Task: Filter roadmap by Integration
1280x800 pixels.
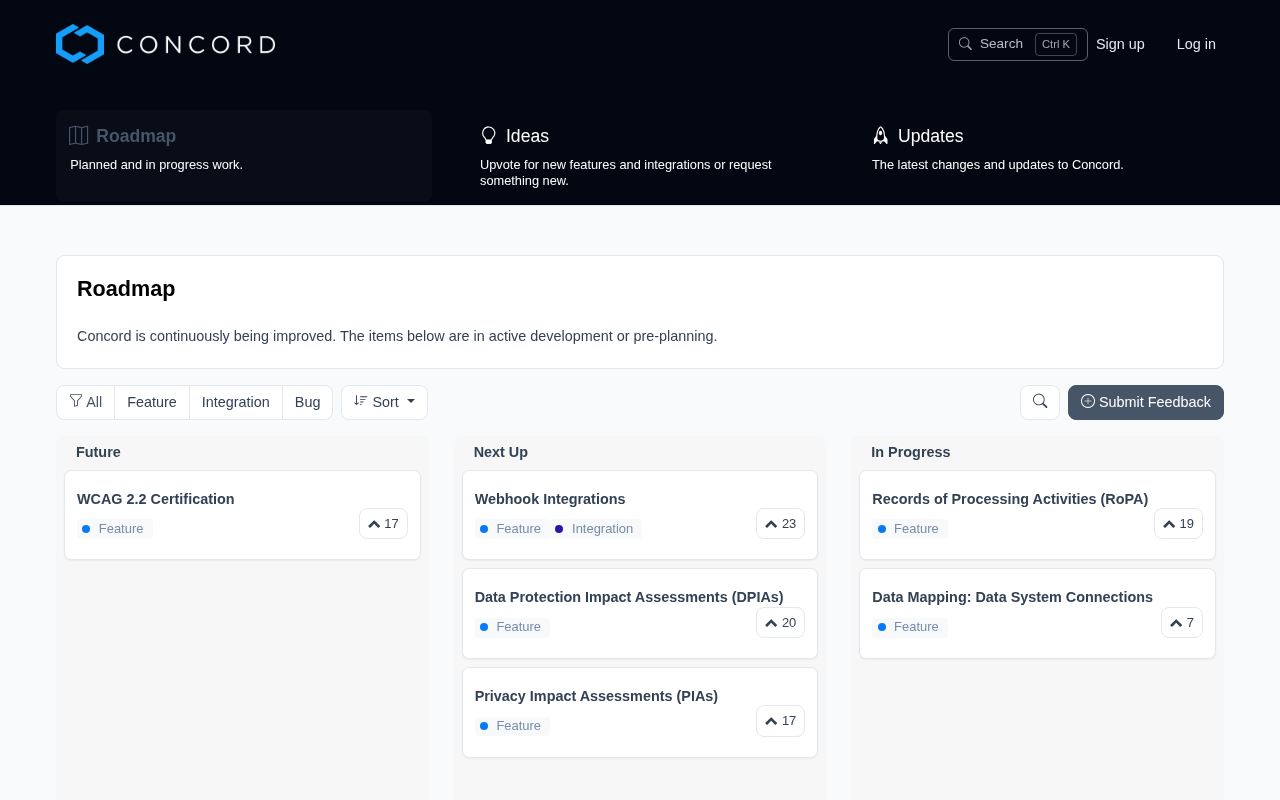Action: (x=236, y=402)
